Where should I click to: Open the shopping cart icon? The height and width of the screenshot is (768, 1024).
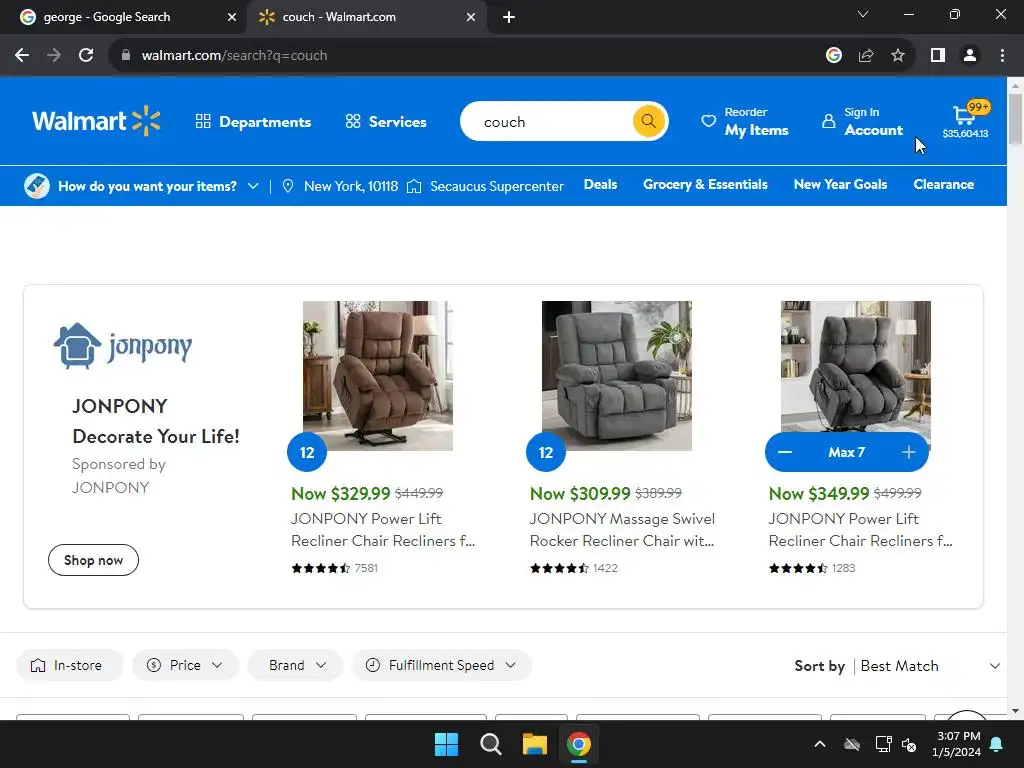click(965, 120)
